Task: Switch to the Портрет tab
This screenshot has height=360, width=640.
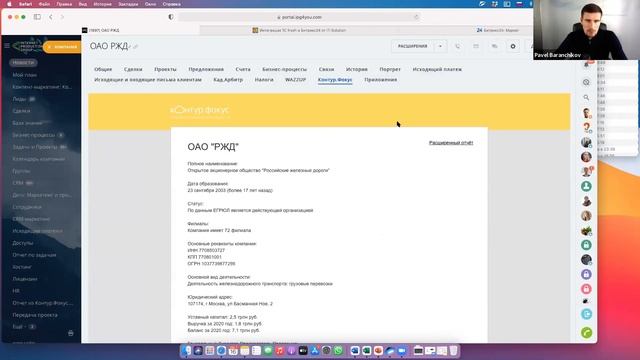Action: tap(390, 69)
